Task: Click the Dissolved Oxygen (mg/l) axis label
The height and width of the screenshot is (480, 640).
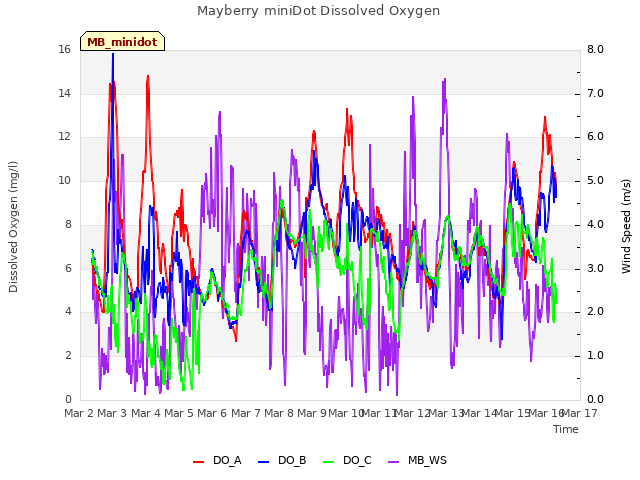Action: pos(13,227)
